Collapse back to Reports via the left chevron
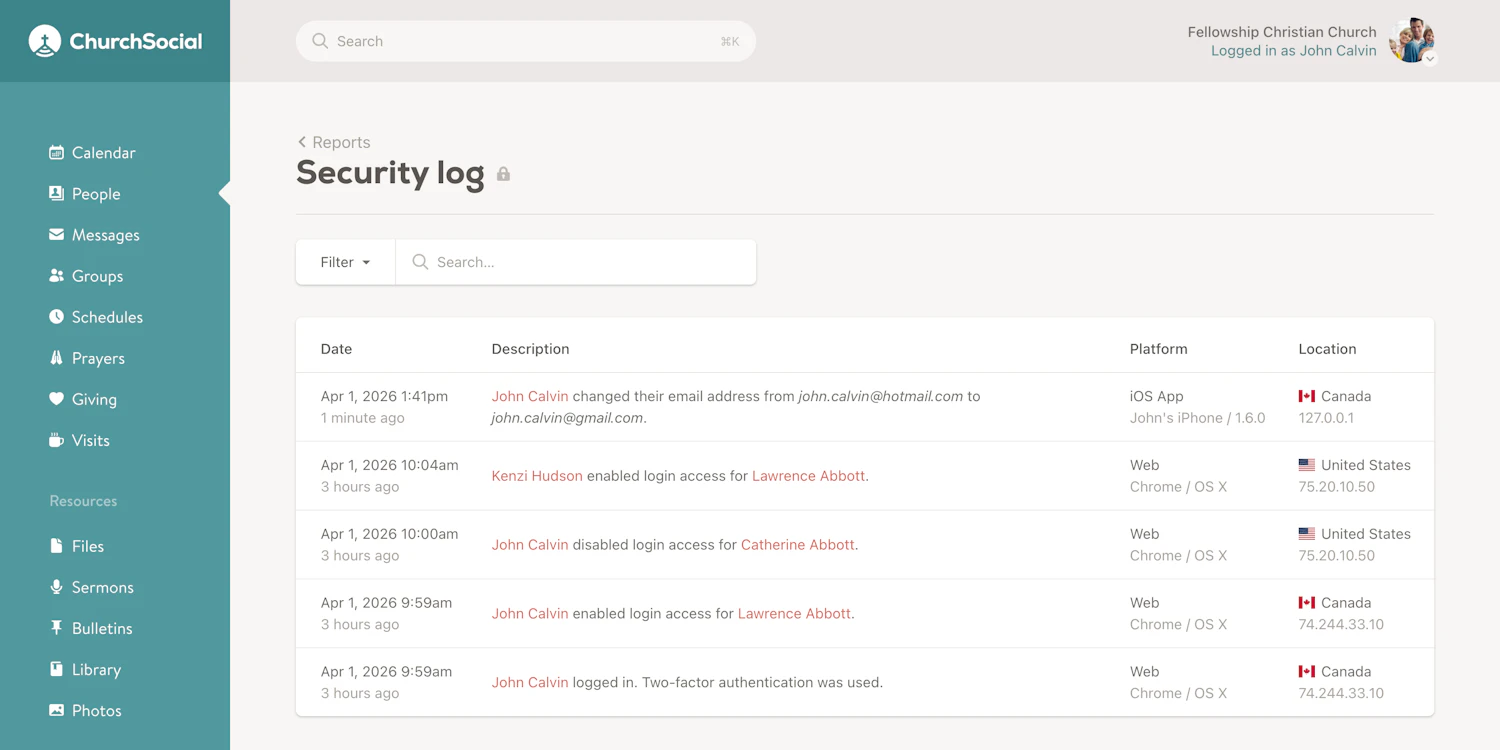1500x750 pixels. [x=302, y=142]
